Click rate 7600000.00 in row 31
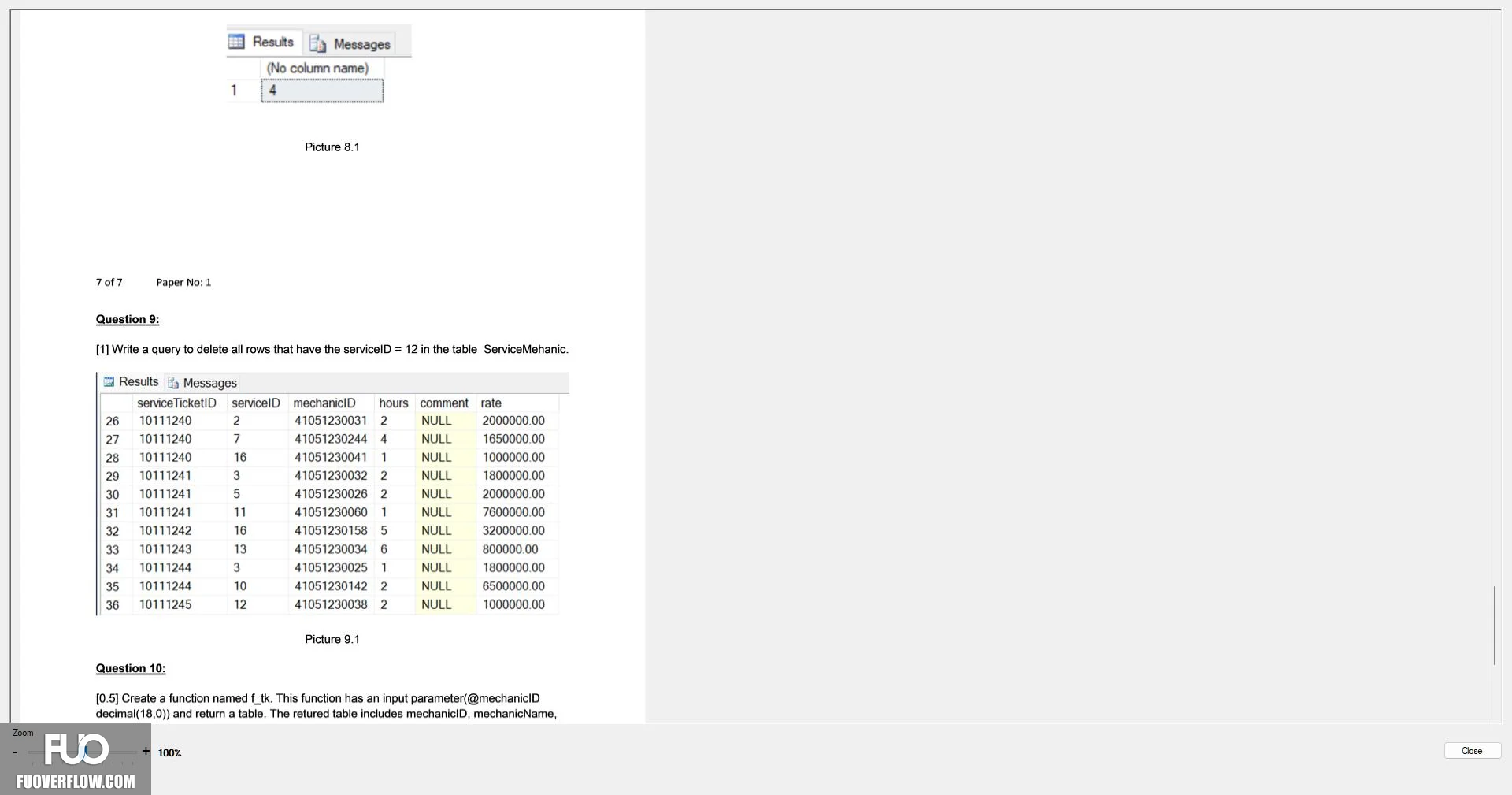Image resolution: width=1512 pixels, height=795 pixels. pos(513,513)
